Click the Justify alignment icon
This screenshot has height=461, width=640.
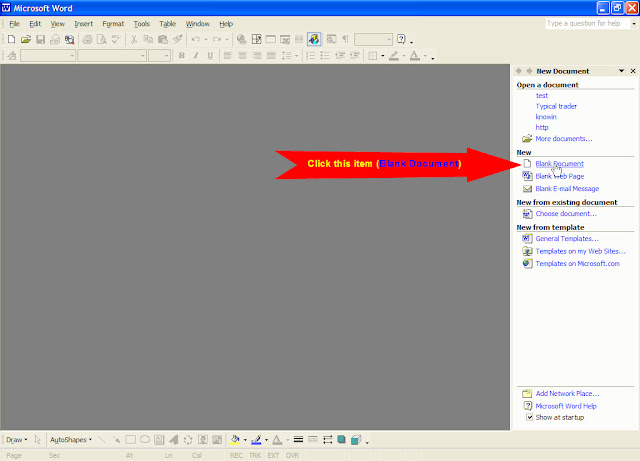coord(271,56)
